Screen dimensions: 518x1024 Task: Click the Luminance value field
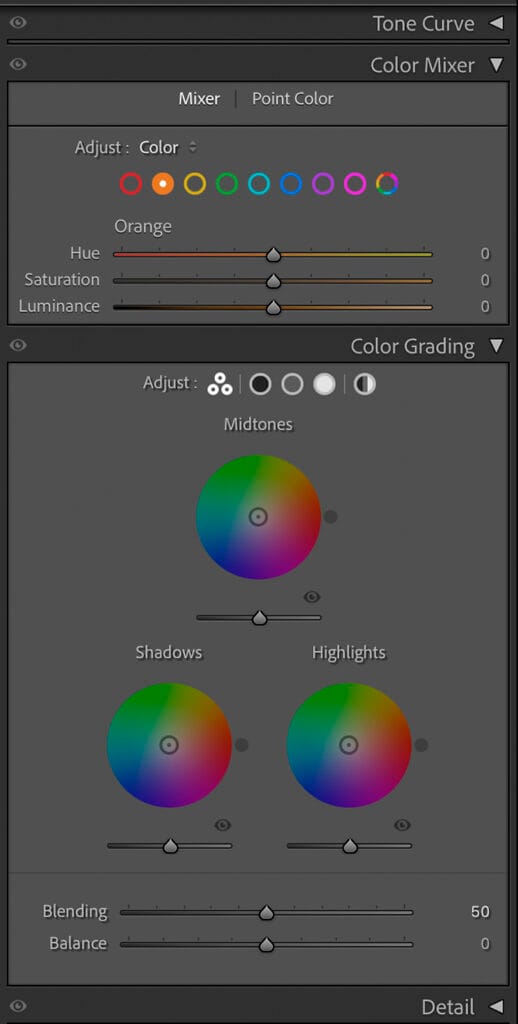coord(485,306)
